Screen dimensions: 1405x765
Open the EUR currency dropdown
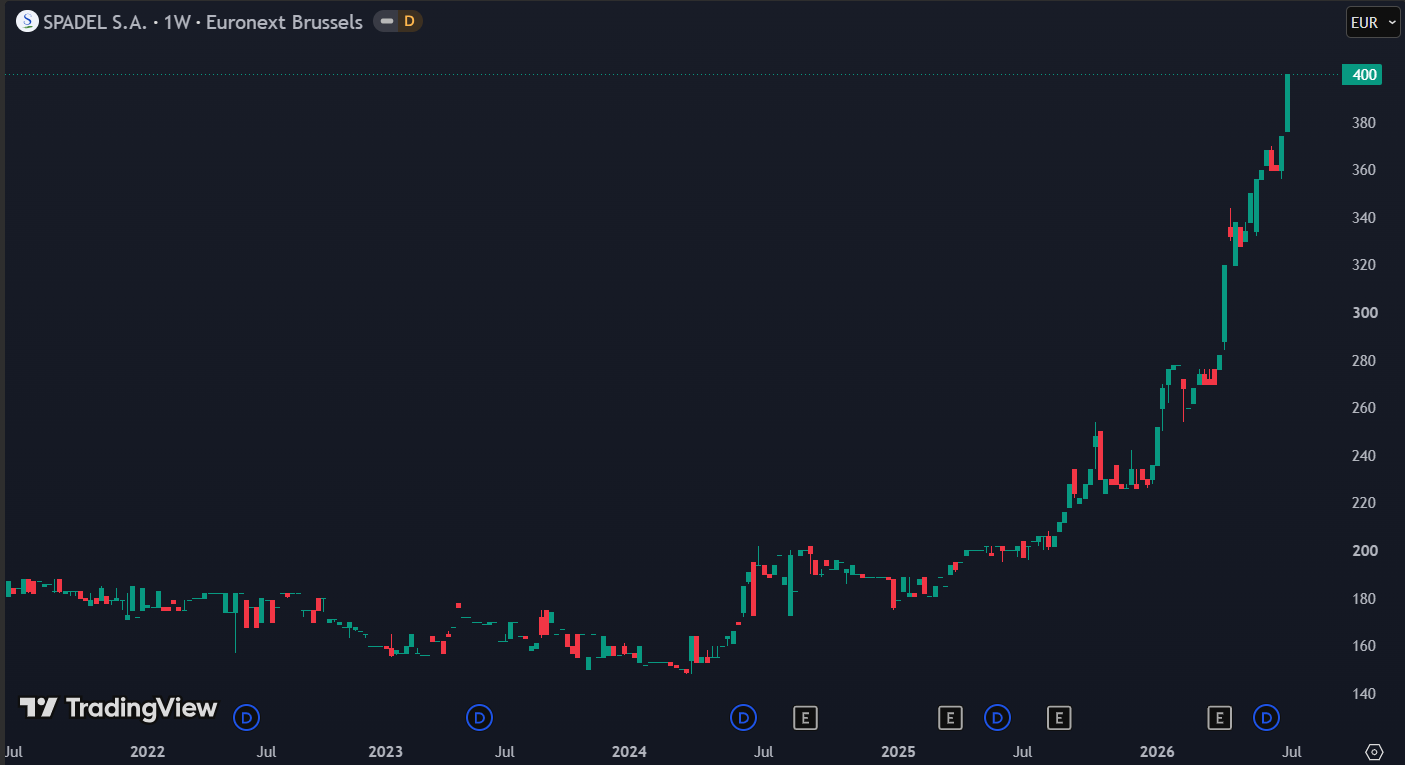tap(1373, 22)
